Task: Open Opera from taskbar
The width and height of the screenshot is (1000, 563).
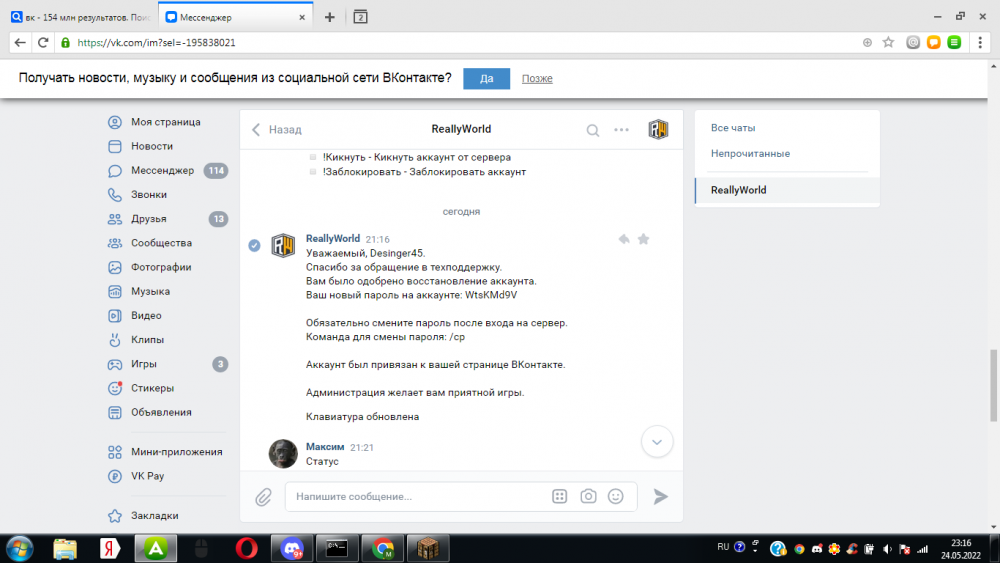Action: click(247, 548)
